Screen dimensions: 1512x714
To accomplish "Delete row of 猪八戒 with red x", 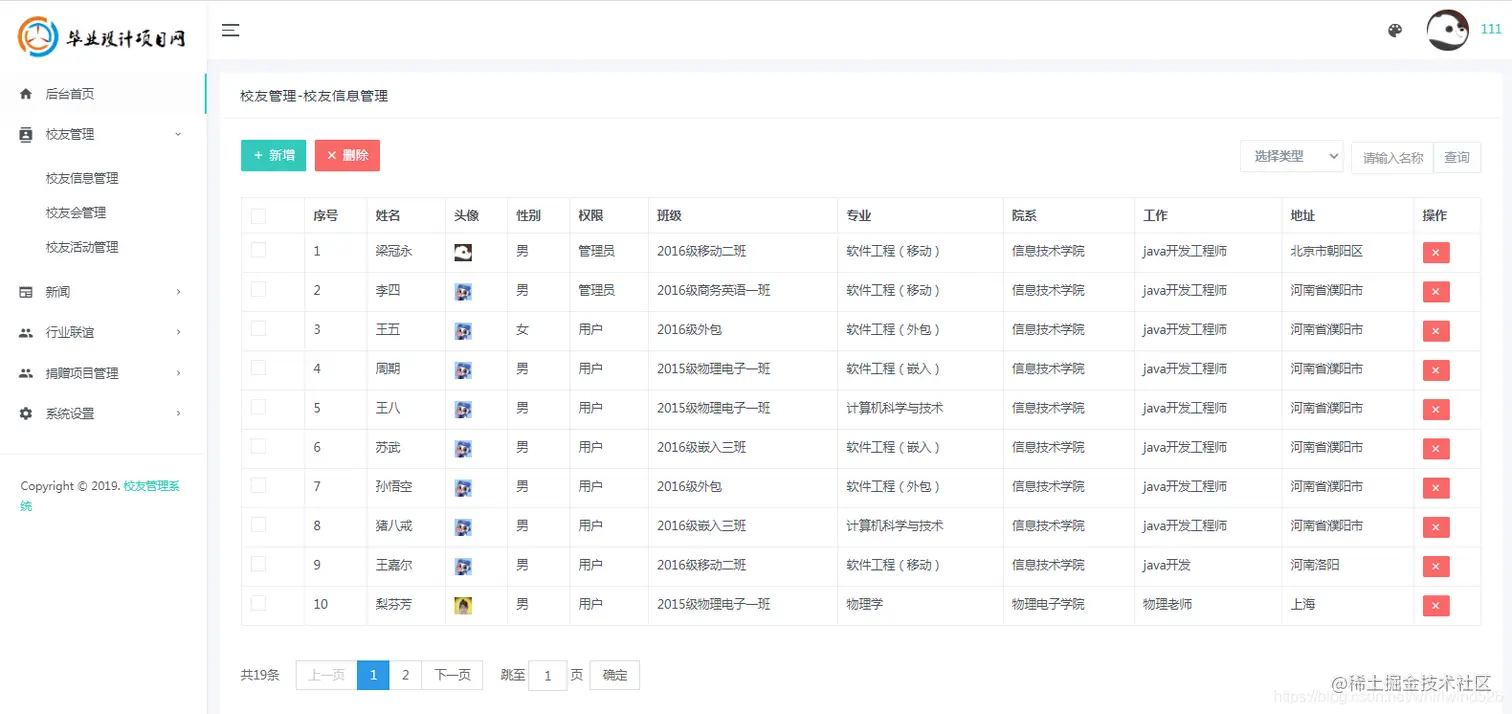I will click(x=1436, y=527).
